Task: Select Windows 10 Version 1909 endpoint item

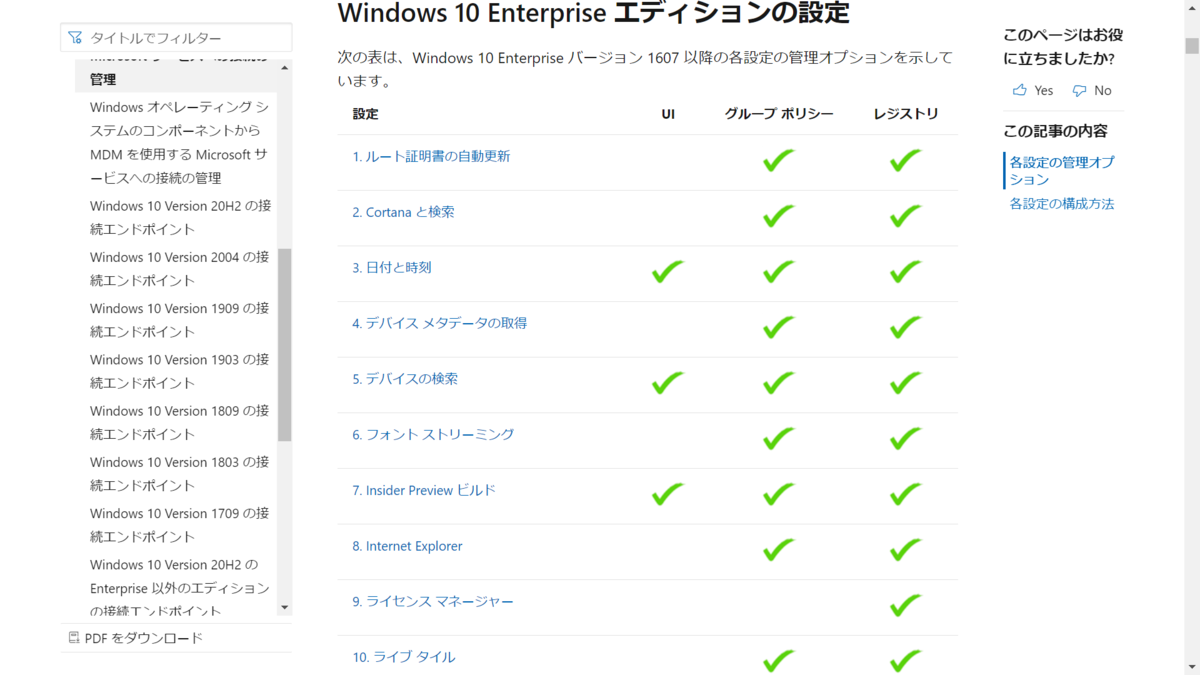Action: pyautogui.click(x=180, y=320)
